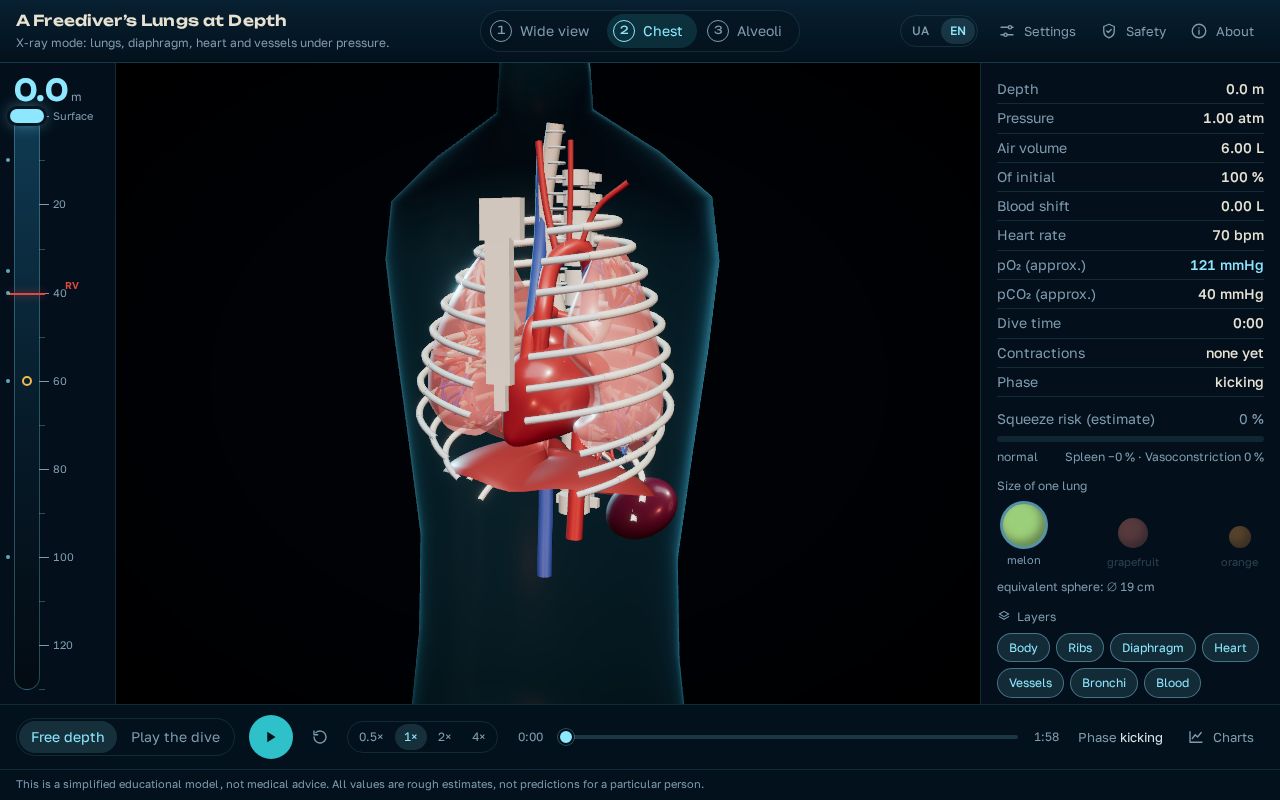Switch to Wide view tab

pos(541,31)
